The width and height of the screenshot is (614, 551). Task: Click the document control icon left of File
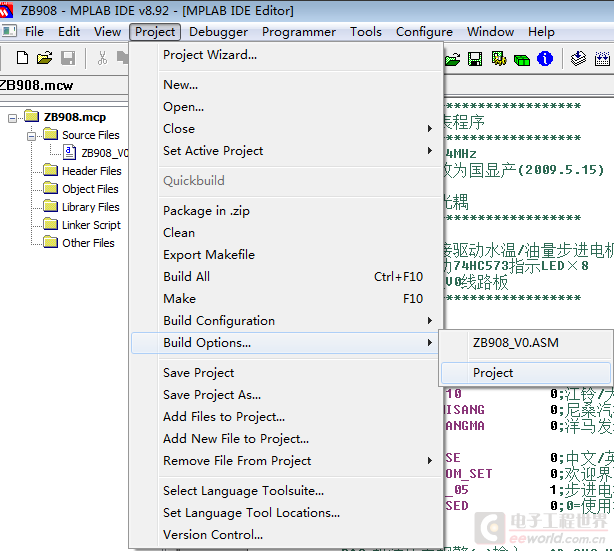pyautogui.click(x=9, y=31)
